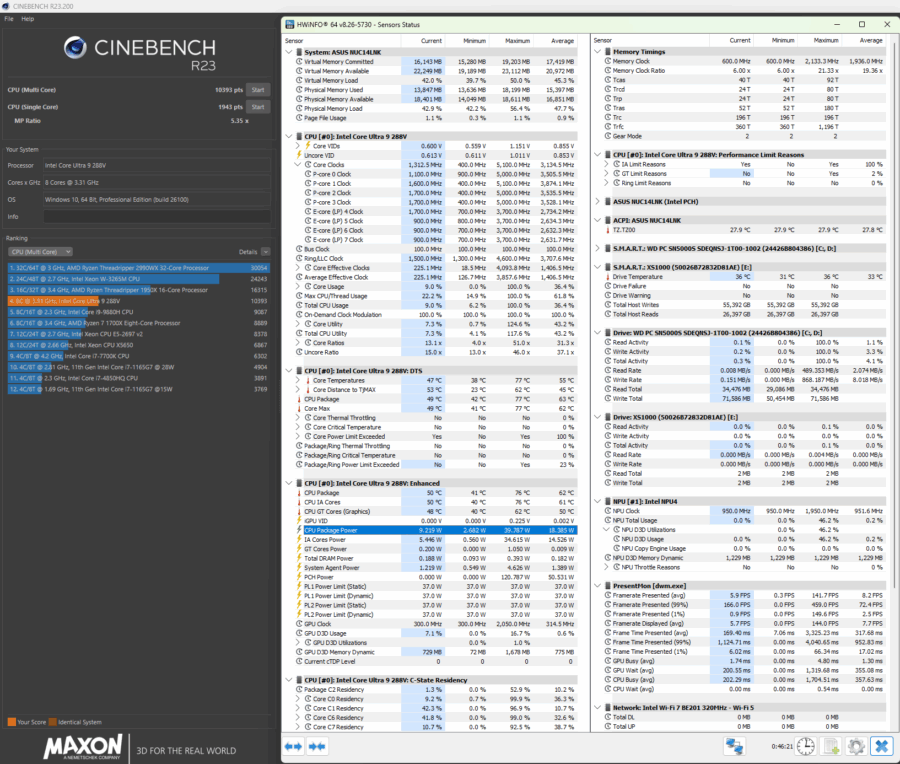Click the blue X icon to close sensors

(x=882, y=746)
